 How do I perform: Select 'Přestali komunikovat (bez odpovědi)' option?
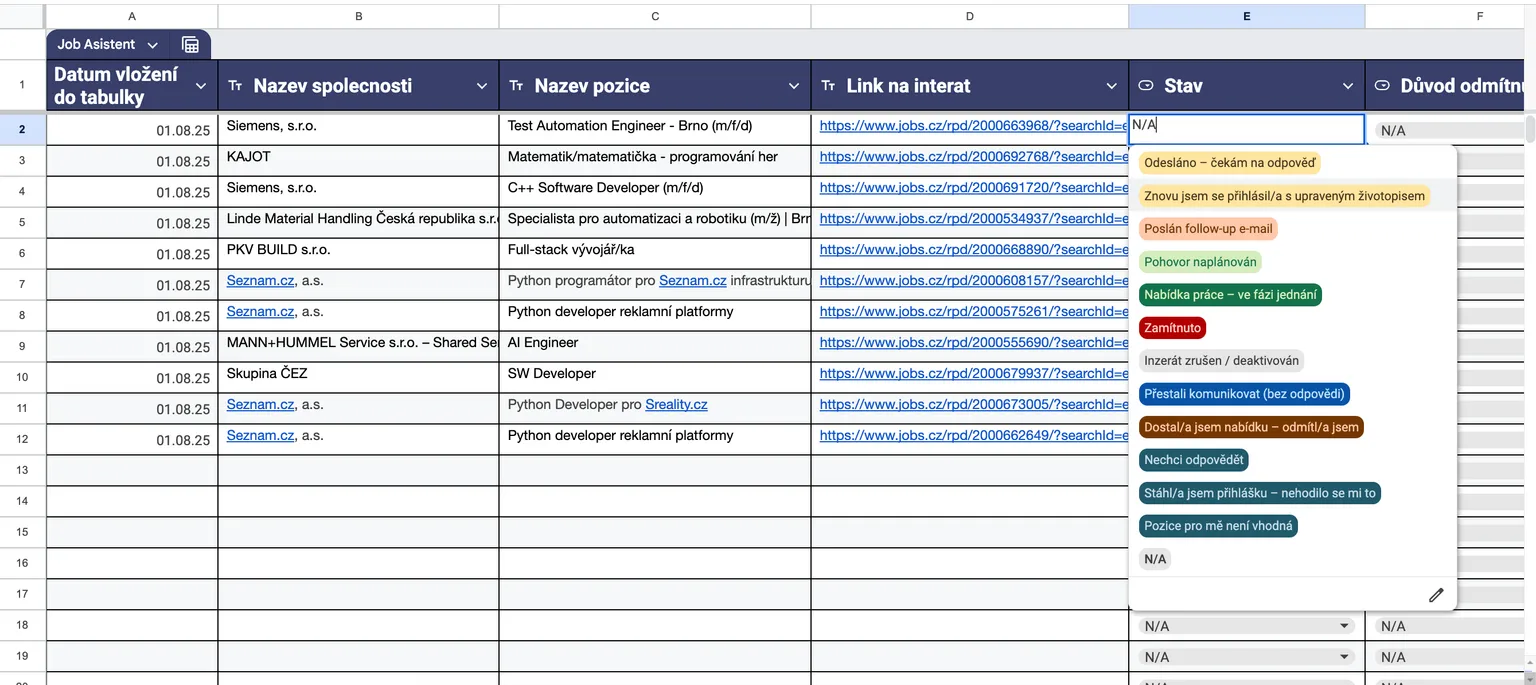(1244, 394)
